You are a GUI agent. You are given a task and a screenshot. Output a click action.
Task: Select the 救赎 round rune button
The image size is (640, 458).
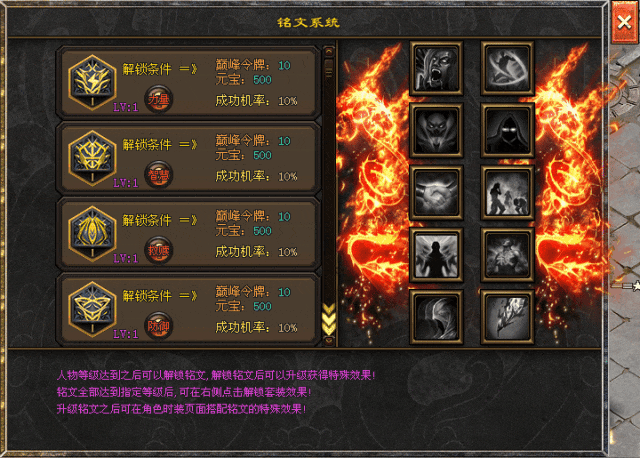[x=159, y=250]
